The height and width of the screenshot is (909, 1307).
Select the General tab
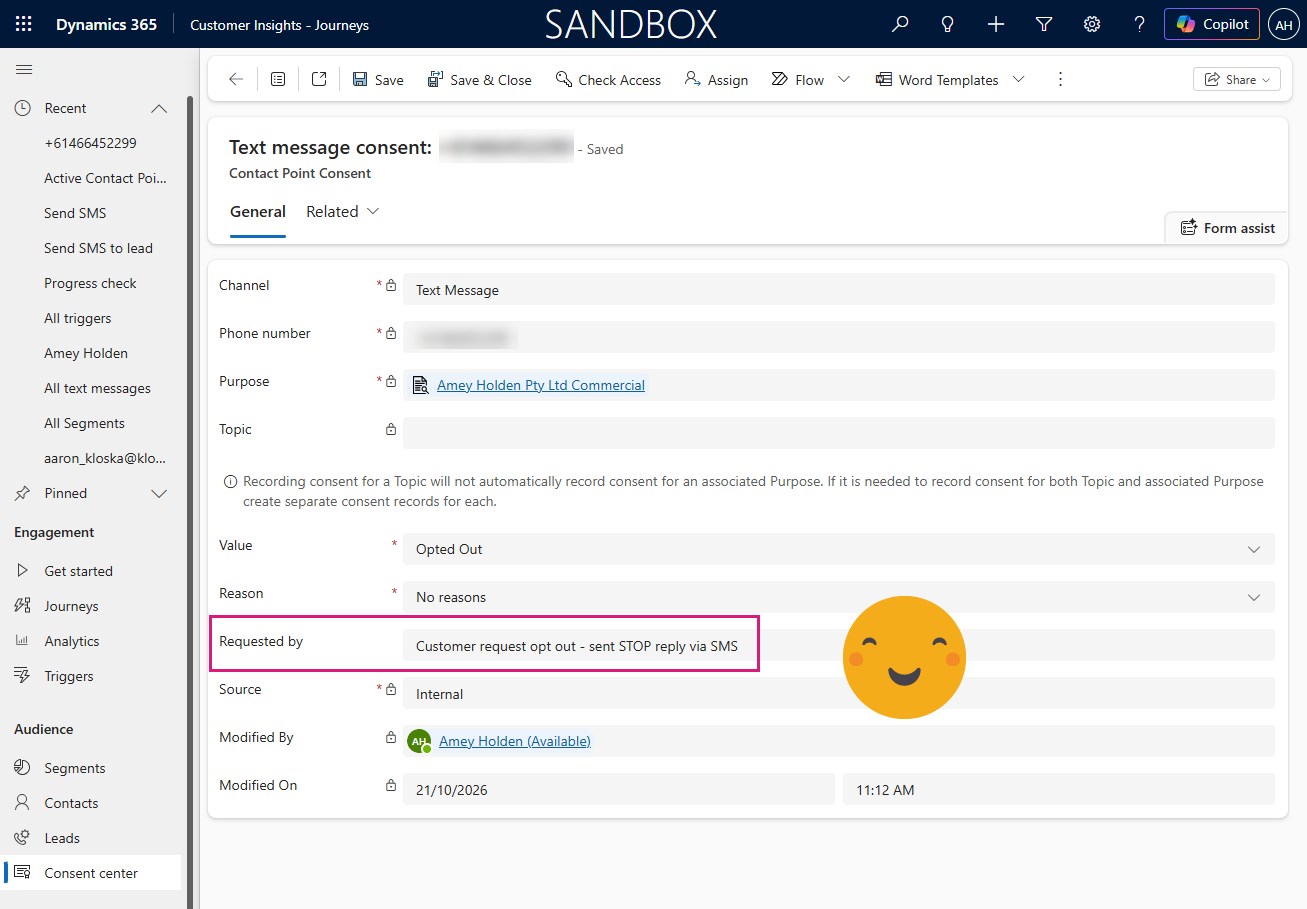258,212
